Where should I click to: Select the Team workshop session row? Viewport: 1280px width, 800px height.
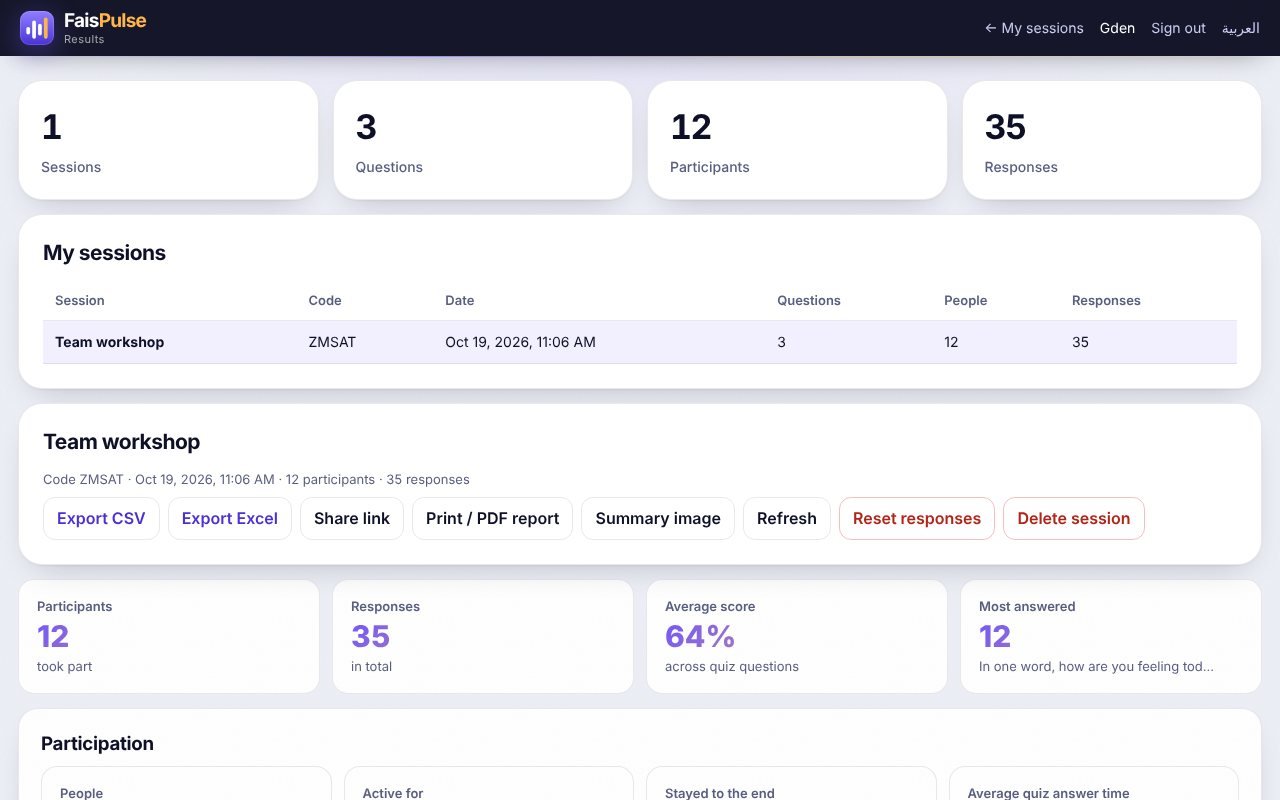[640, 342]
